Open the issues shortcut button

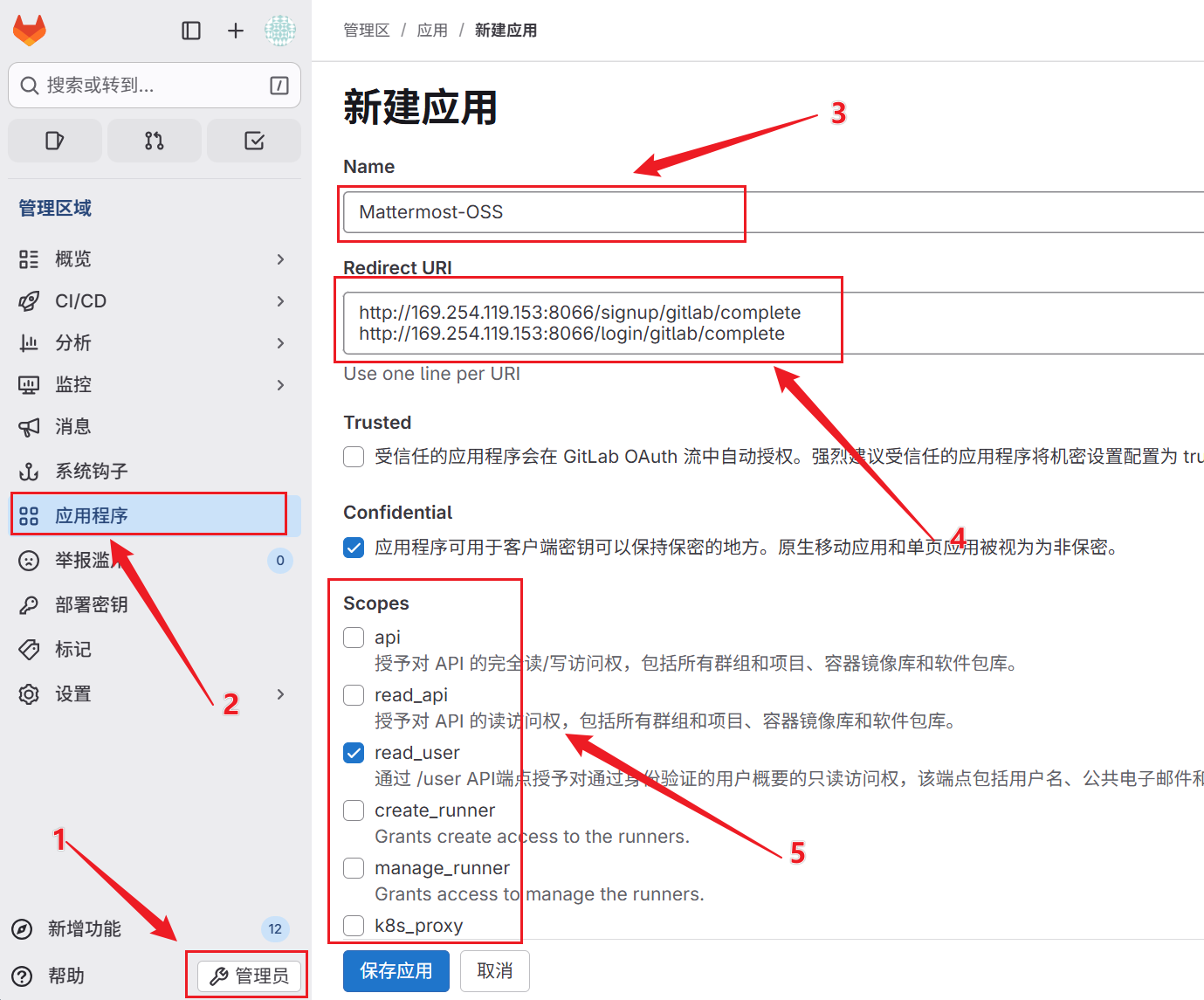coord(55,141)
